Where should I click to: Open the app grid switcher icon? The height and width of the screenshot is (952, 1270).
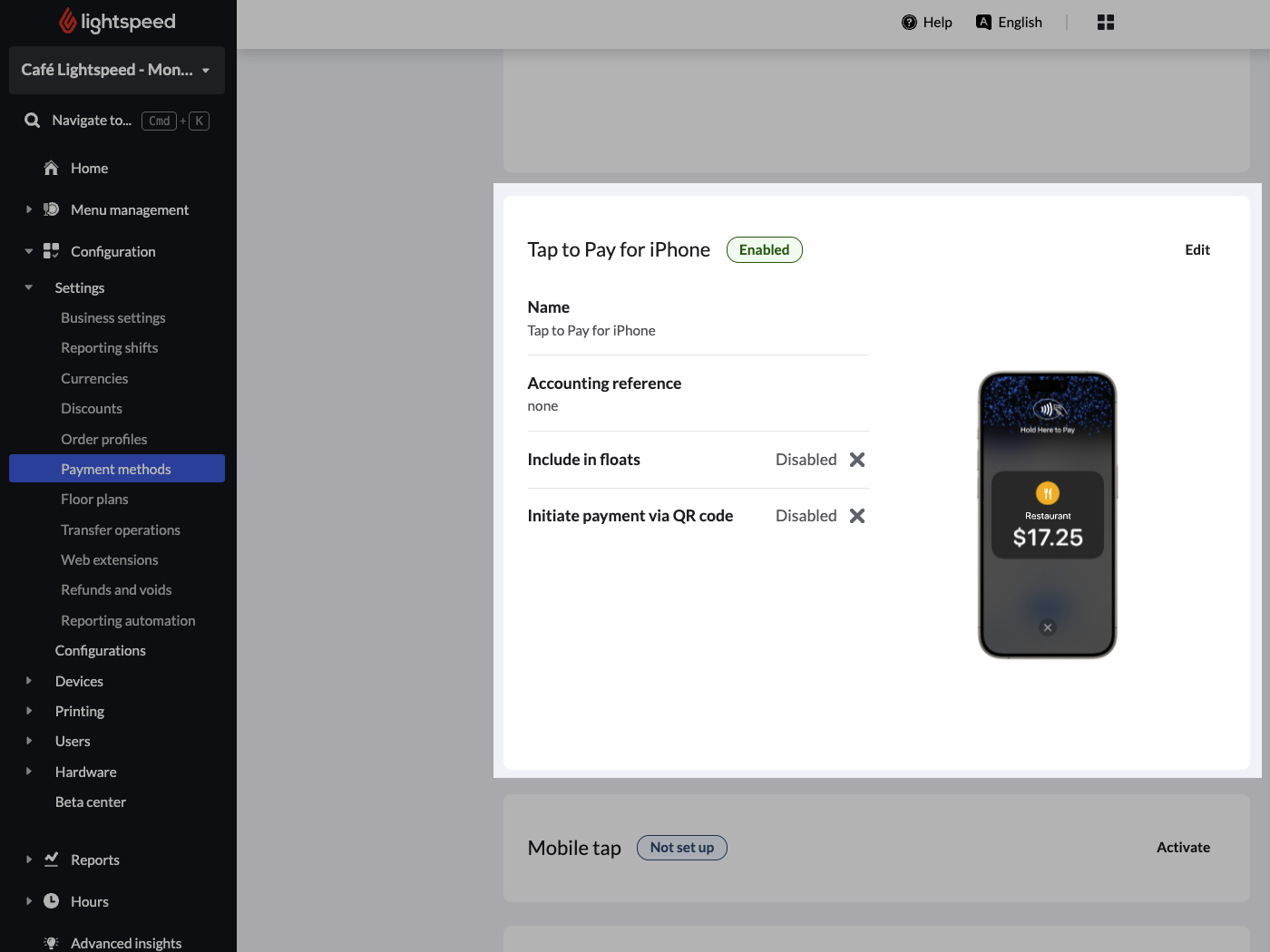tap(1105, 23)
